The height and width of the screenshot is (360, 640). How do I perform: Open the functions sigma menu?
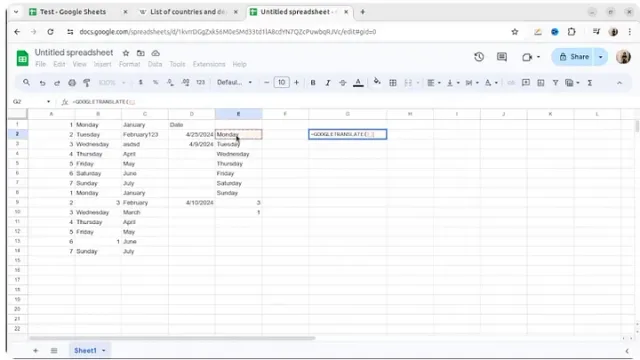point(589,83)
